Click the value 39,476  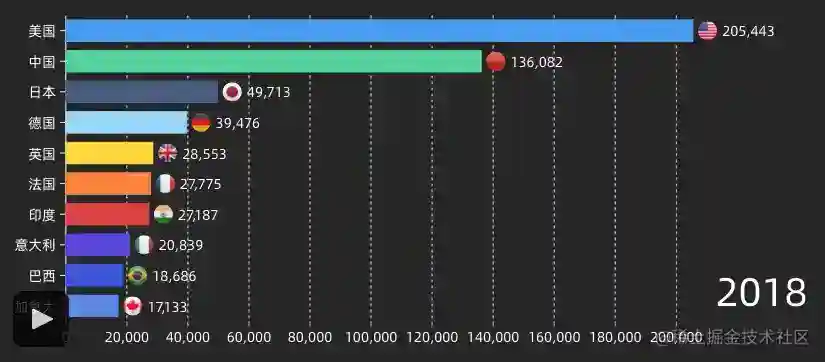point(237,123)
